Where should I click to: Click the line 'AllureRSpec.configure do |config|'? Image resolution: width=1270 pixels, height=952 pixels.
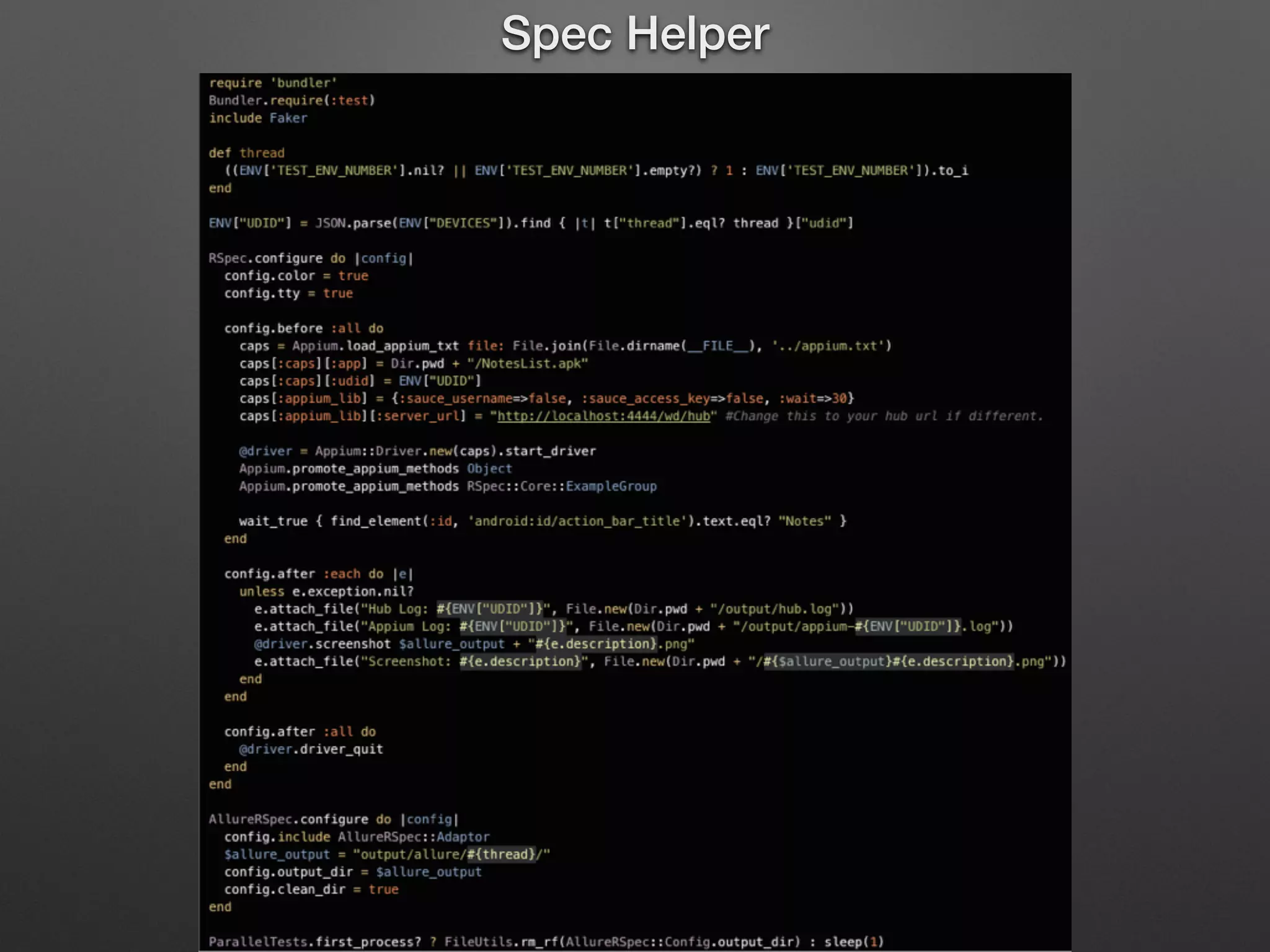point(334,819)
